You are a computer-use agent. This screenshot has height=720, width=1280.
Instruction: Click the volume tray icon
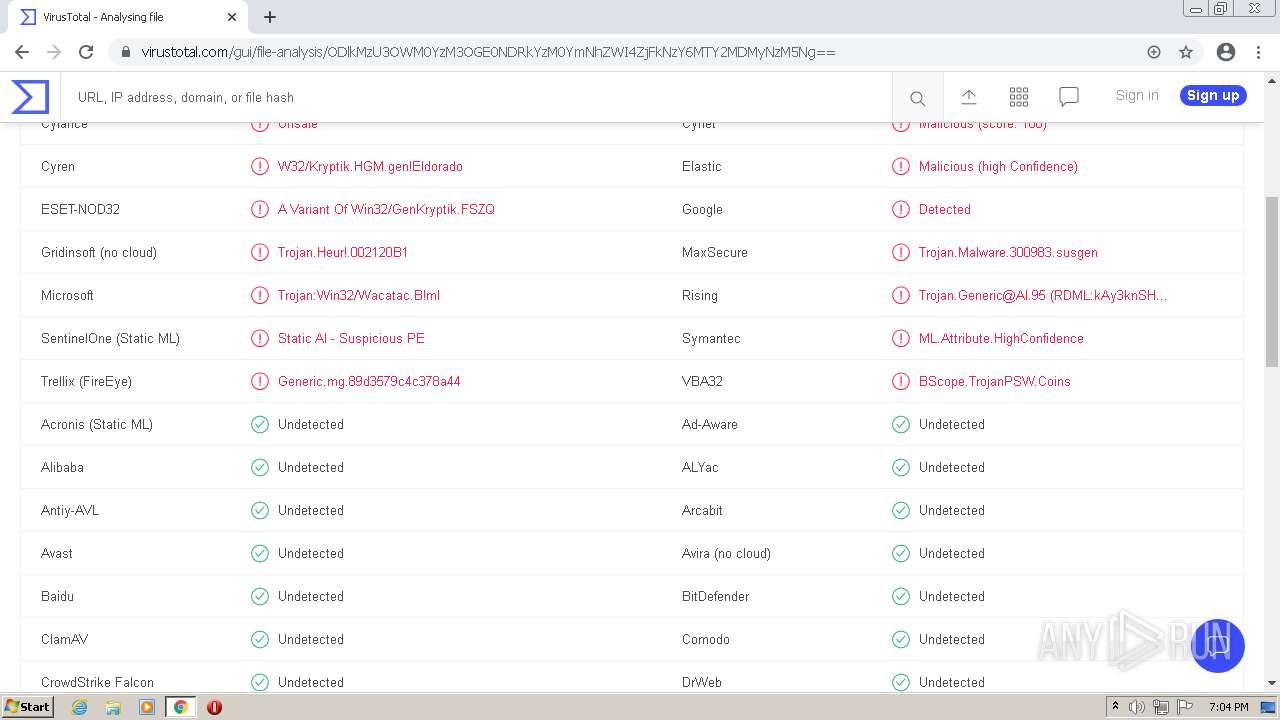point(1137,707)
